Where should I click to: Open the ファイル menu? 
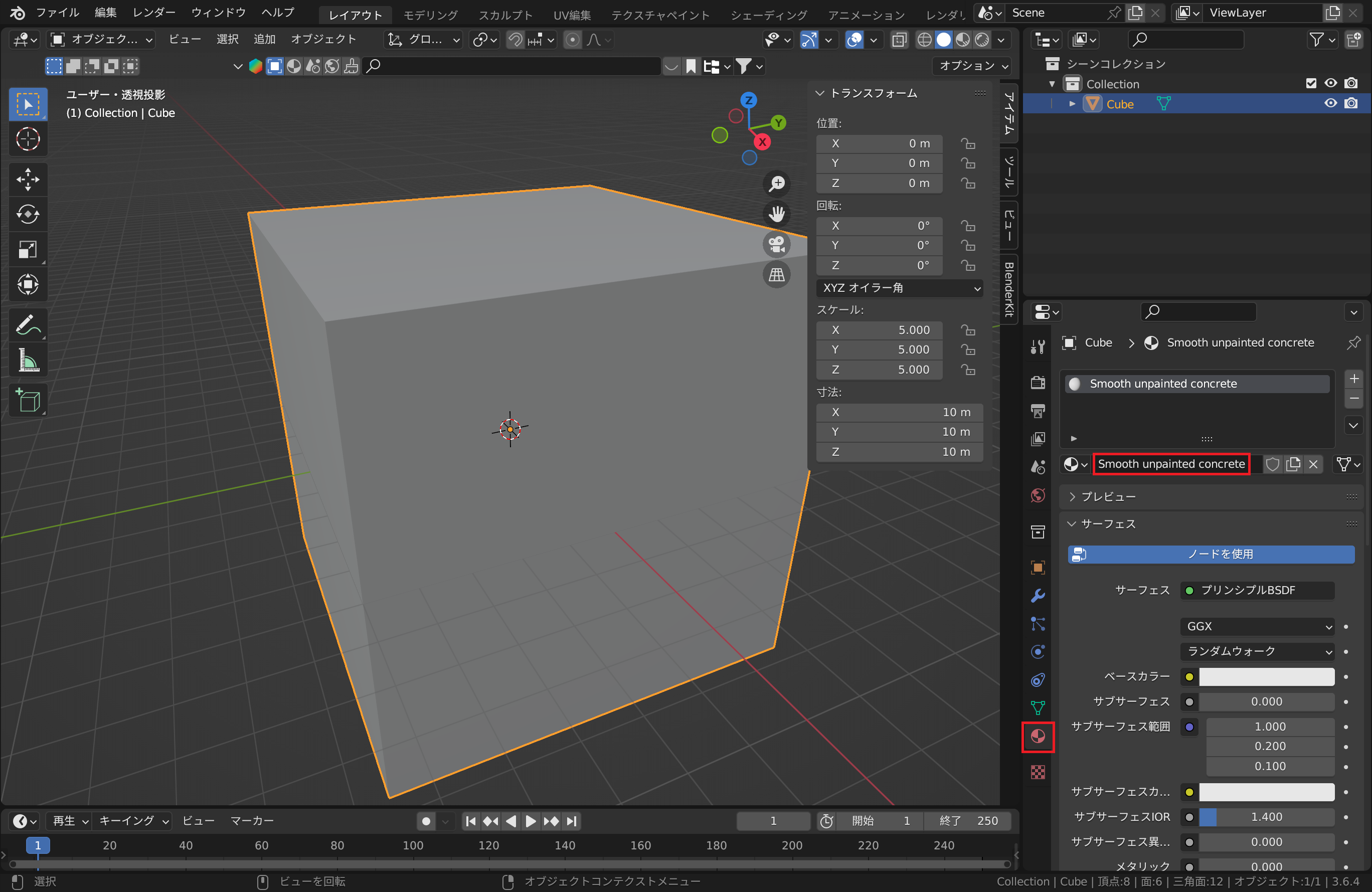[x=57, y=12]
